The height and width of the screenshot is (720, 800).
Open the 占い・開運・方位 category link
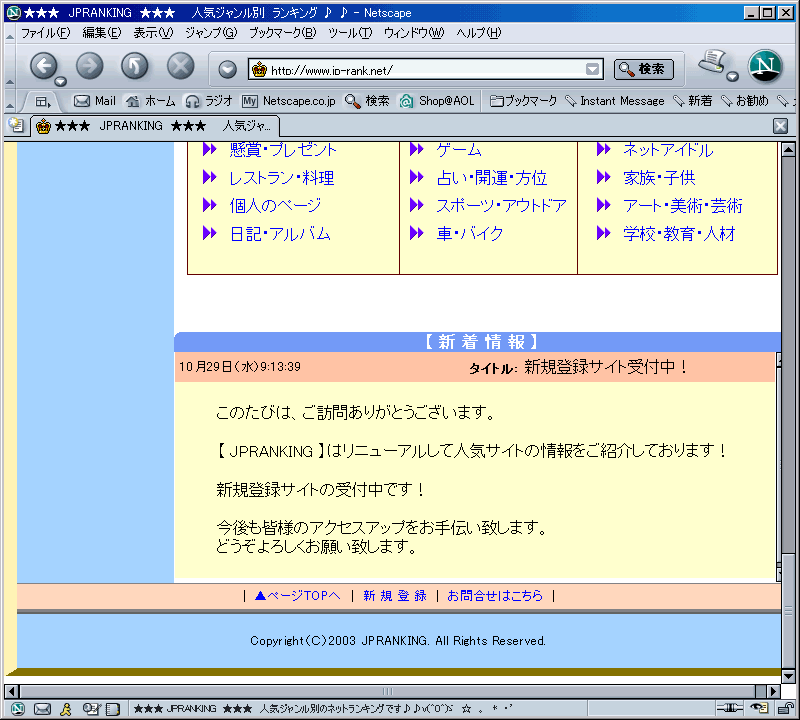point(492,178)
